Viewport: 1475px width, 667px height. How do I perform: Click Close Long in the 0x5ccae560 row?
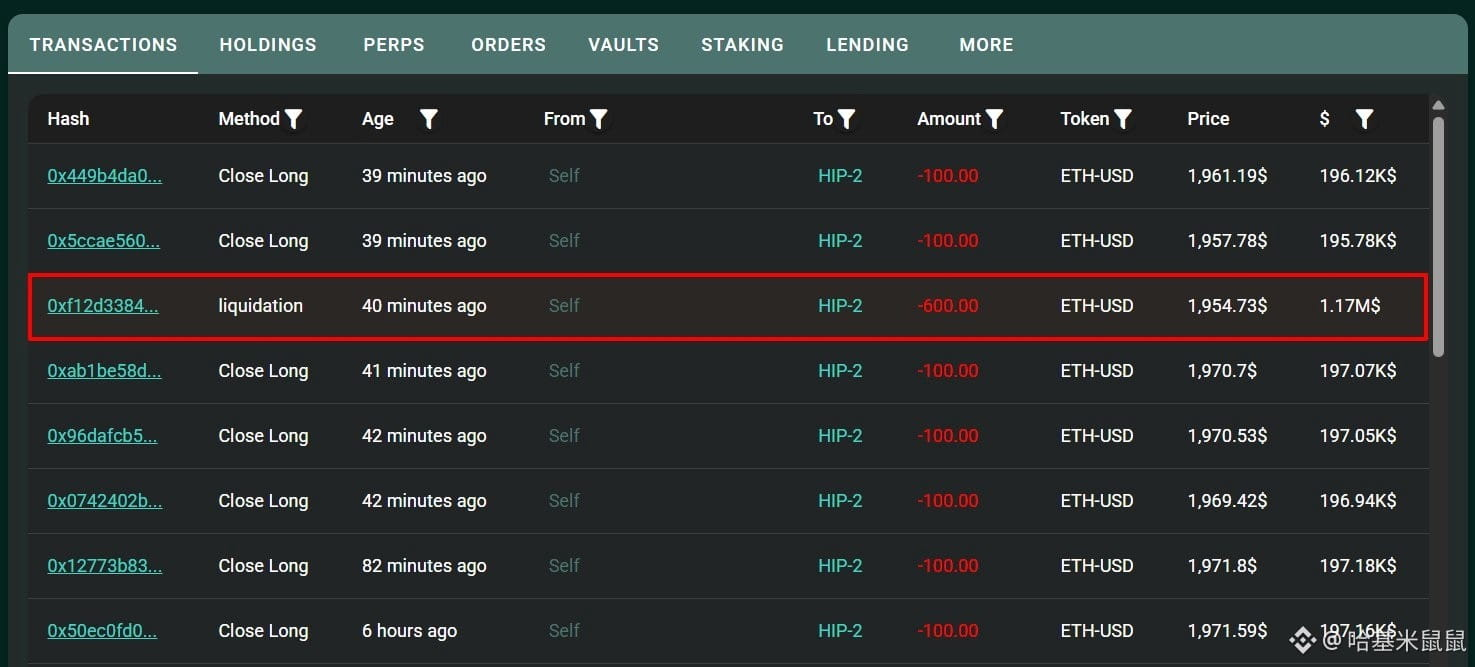(x=263, y=241)
